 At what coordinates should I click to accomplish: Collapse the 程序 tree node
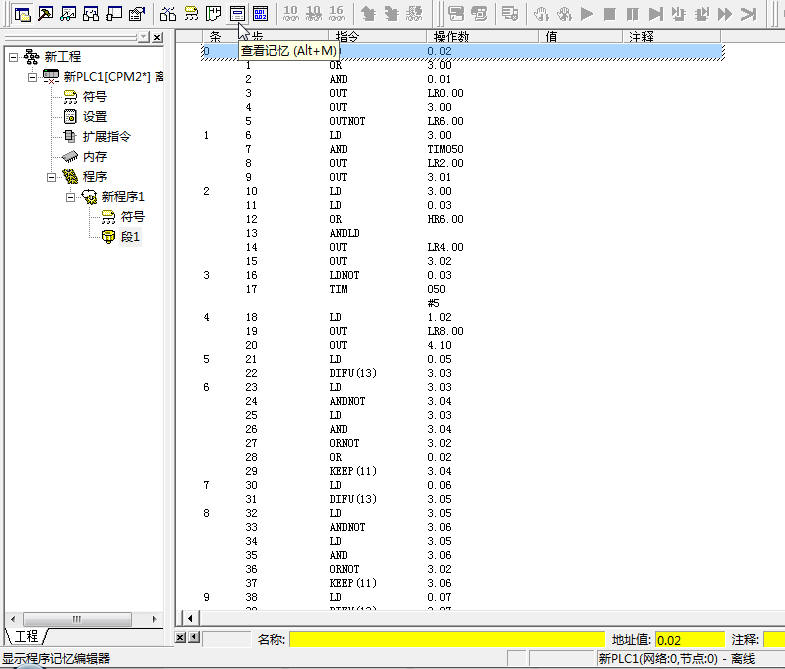click(52, 177)
